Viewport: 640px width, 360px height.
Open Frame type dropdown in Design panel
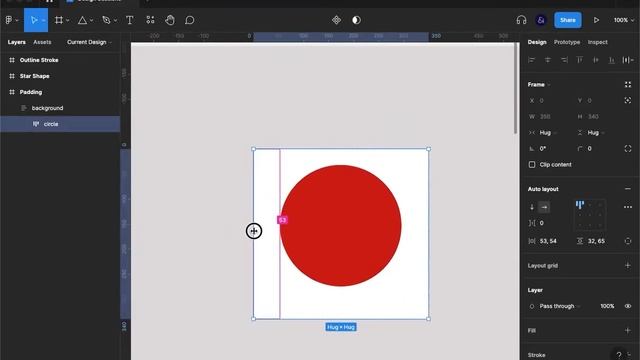coord(539,84)
